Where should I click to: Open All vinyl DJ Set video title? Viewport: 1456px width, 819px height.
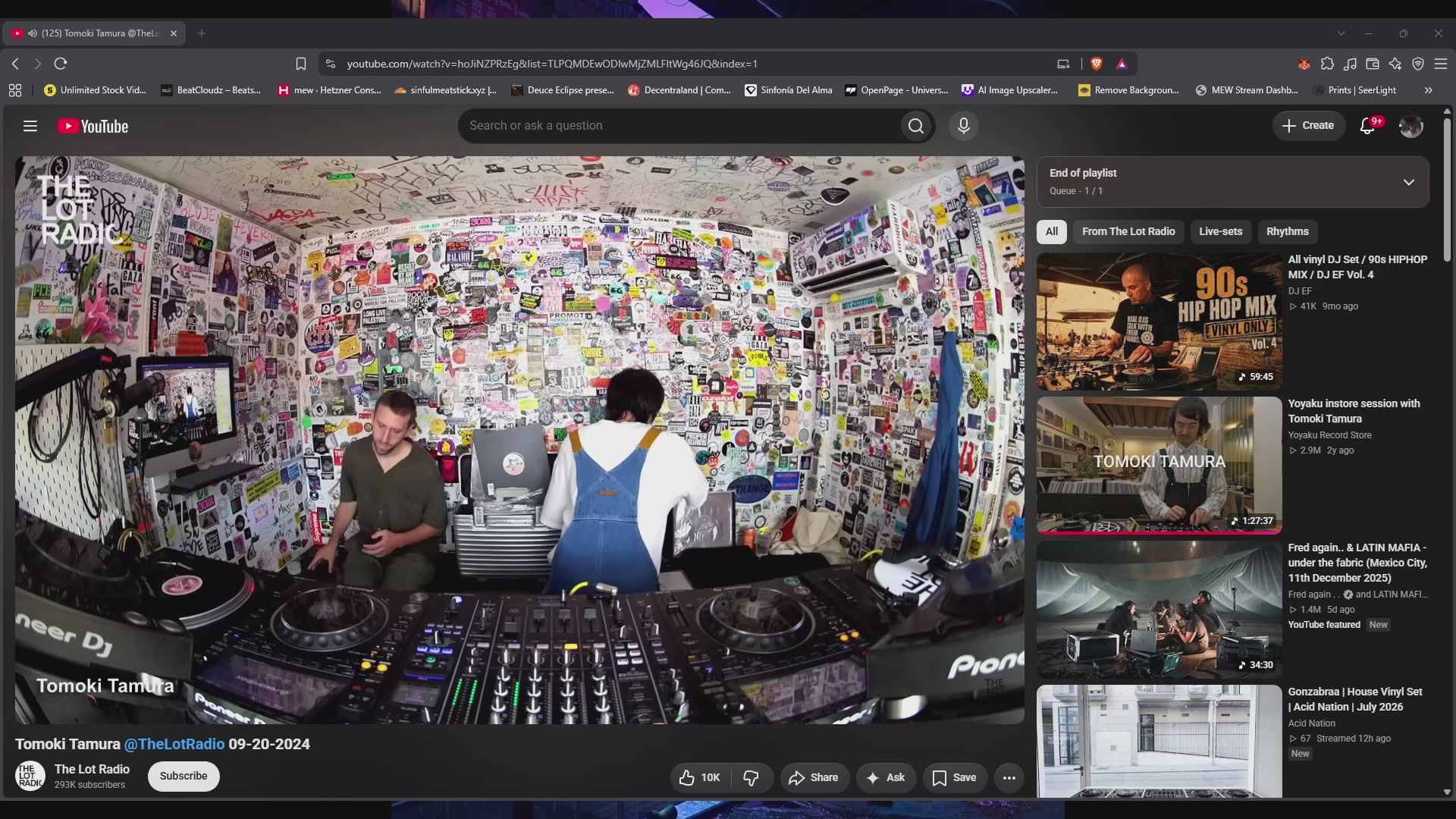coord(1357,267)
